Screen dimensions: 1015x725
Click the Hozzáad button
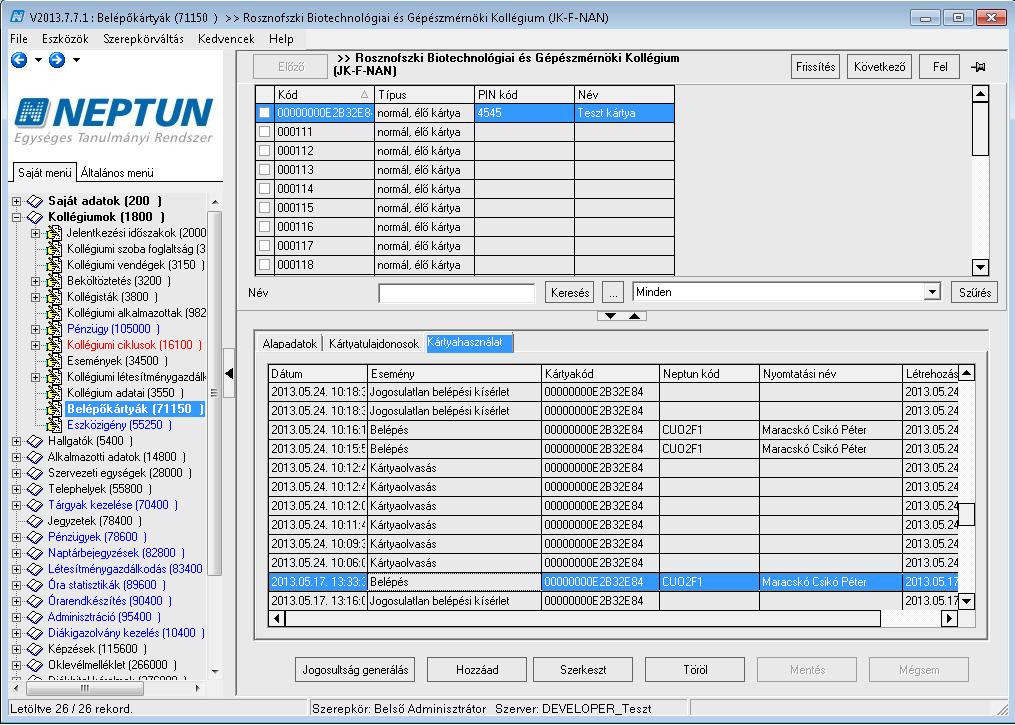[476, 670]
